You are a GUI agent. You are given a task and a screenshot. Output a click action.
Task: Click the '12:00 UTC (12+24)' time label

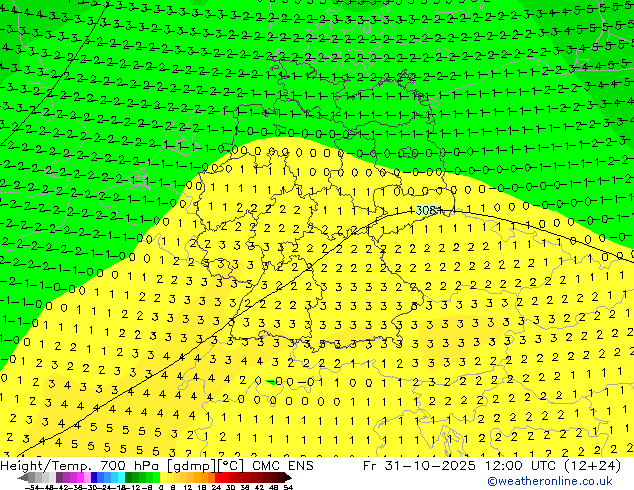click(553, 466)
